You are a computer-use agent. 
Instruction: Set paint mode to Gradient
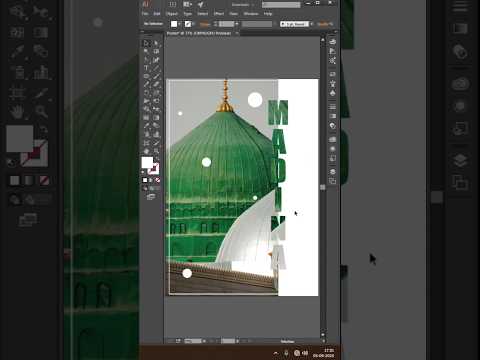151,180
